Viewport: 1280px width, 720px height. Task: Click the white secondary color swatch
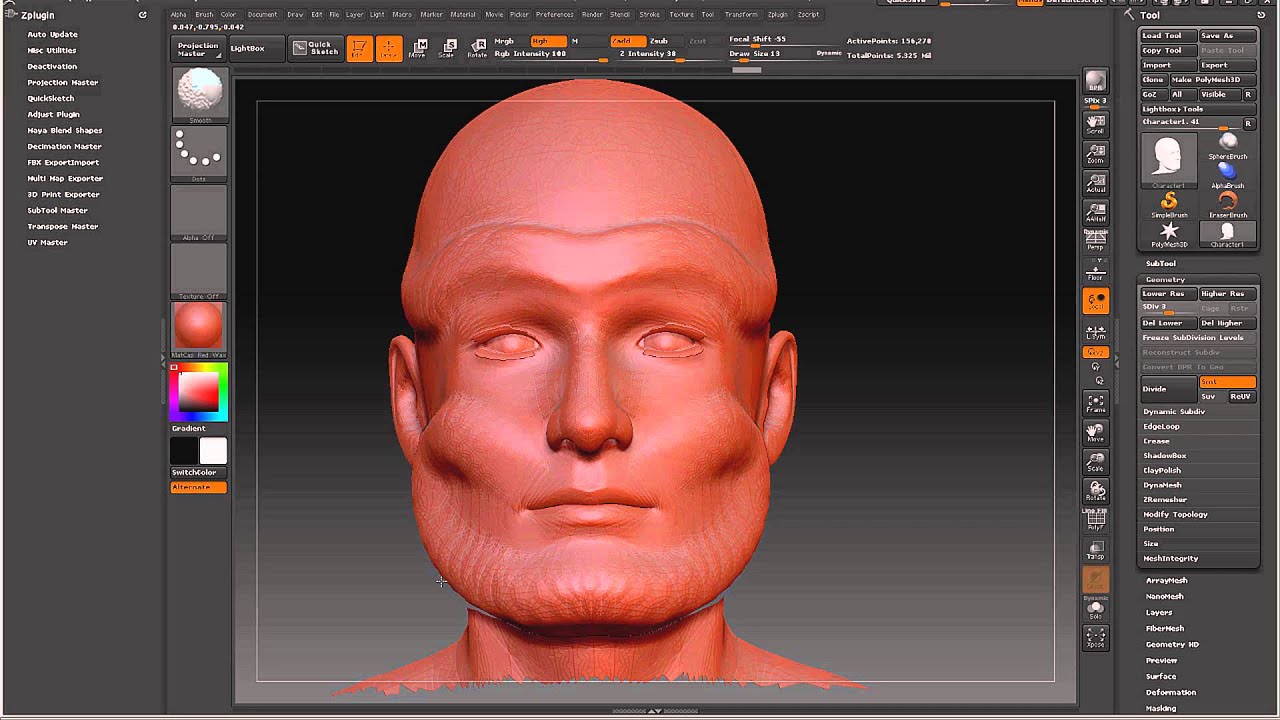[213, 451]
